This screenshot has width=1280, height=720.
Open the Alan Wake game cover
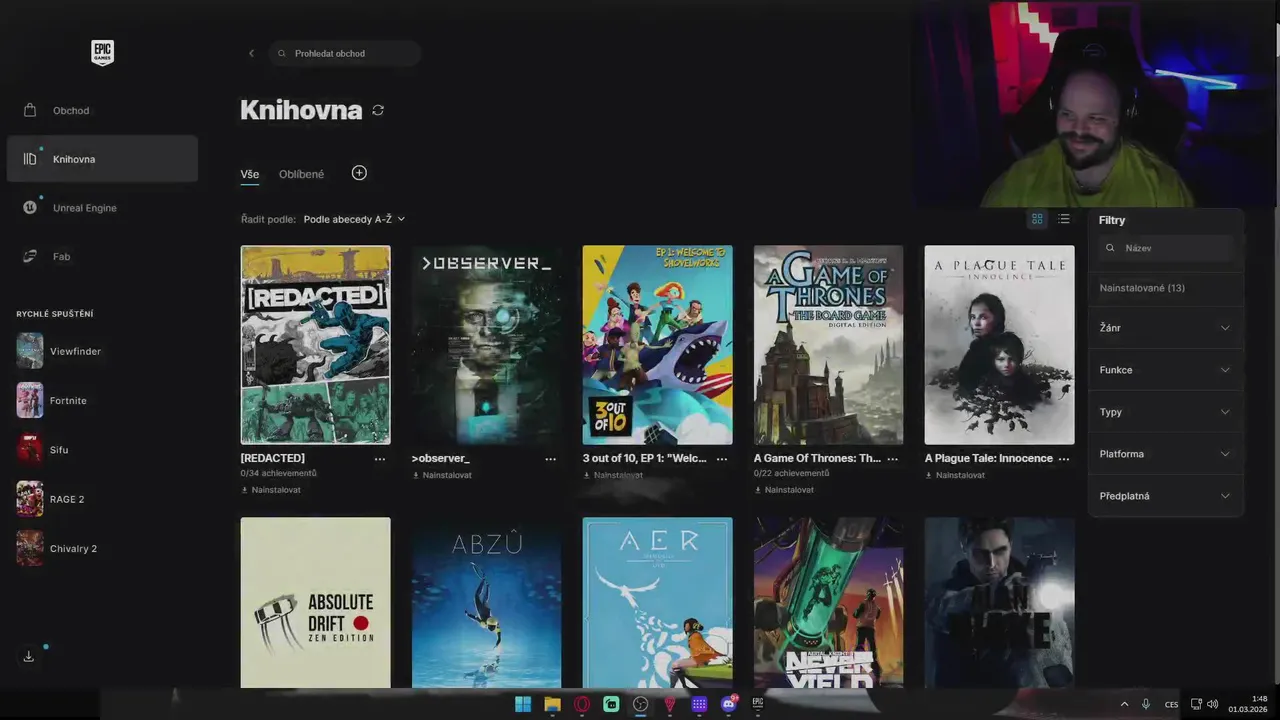click(999, 602)
